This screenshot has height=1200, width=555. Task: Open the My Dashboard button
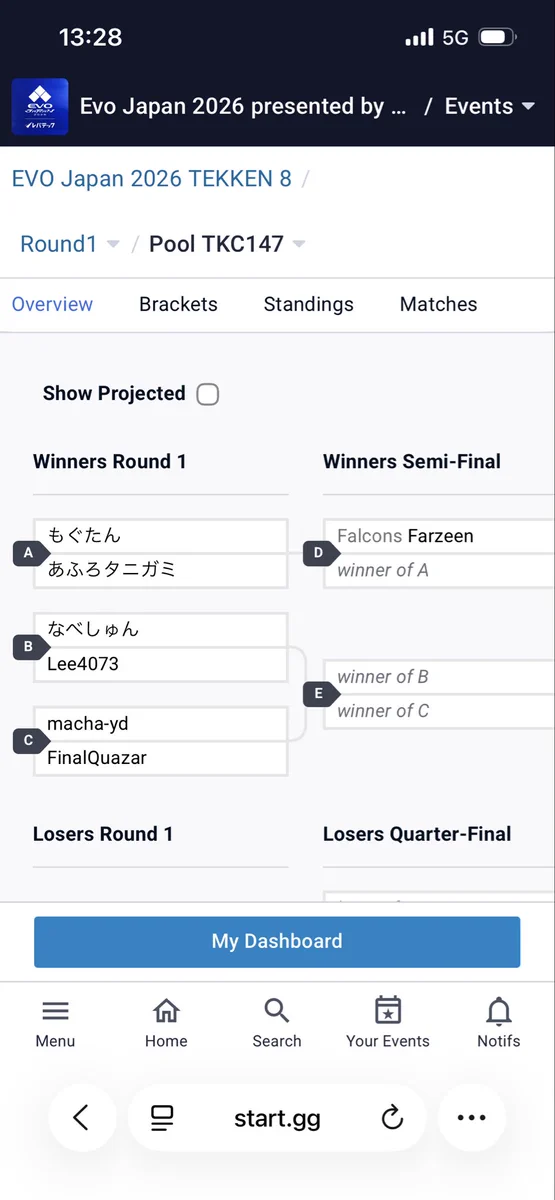click(277, 941)
